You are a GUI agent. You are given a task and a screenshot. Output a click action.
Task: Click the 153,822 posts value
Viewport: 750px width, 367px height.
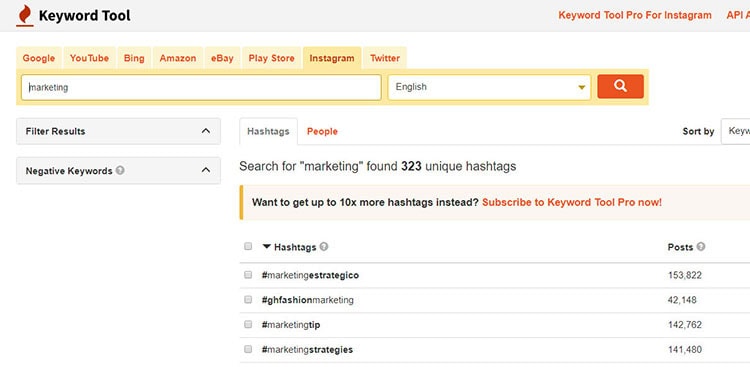tap(685, 275)
